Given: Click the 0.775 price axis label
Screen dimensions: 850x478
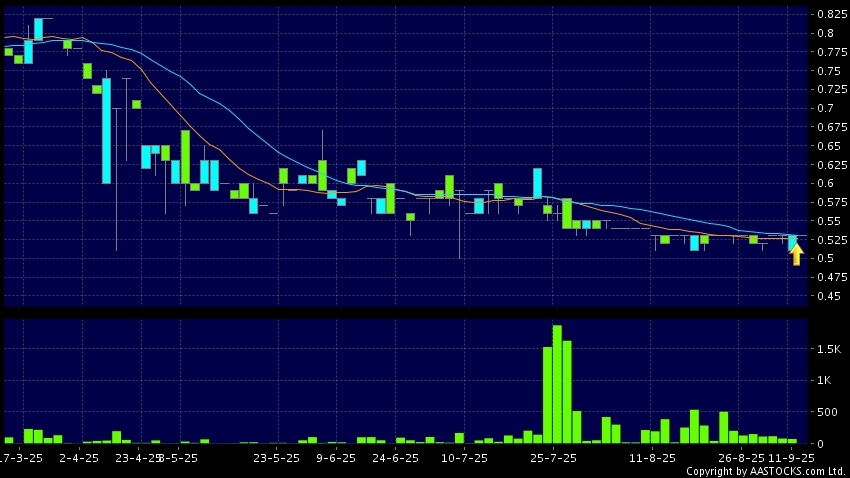Looking at the screenshot, I should pyautogui.click(x=832, y=52).
